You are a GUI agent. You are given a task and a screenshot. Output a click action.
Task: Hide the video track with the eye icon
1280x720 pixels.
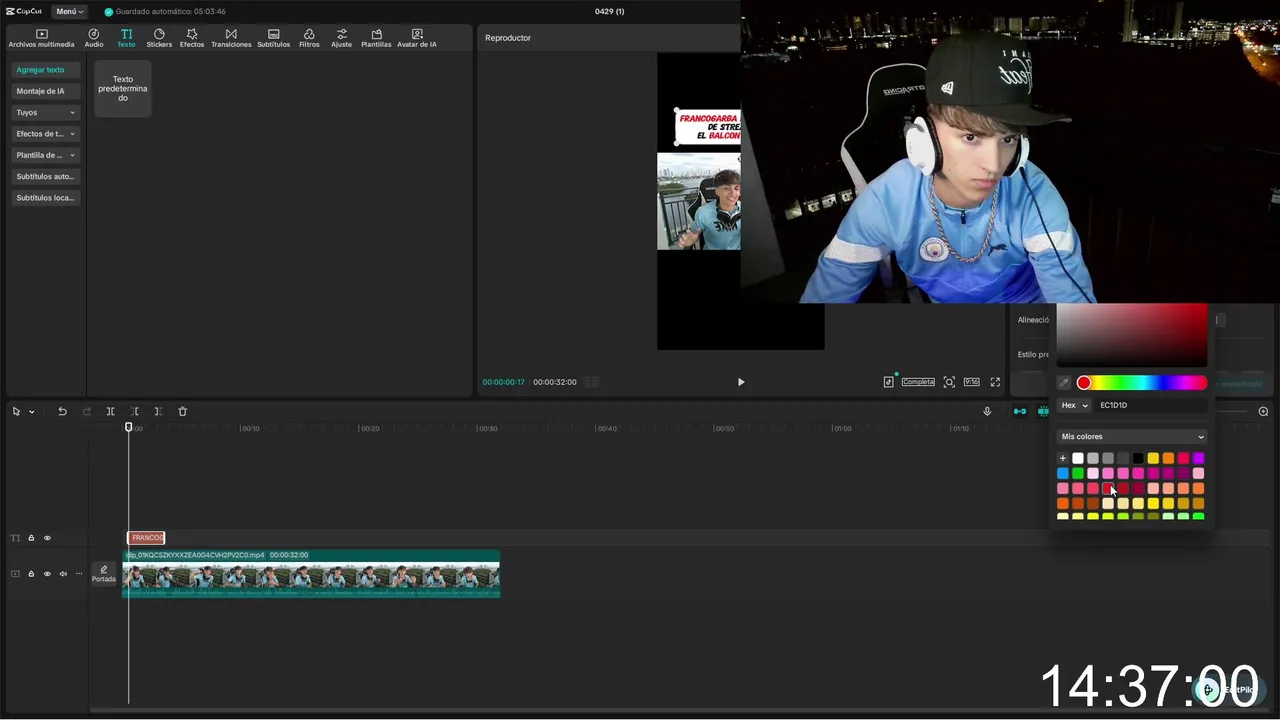pyautogui.click(x=47, y=574)
